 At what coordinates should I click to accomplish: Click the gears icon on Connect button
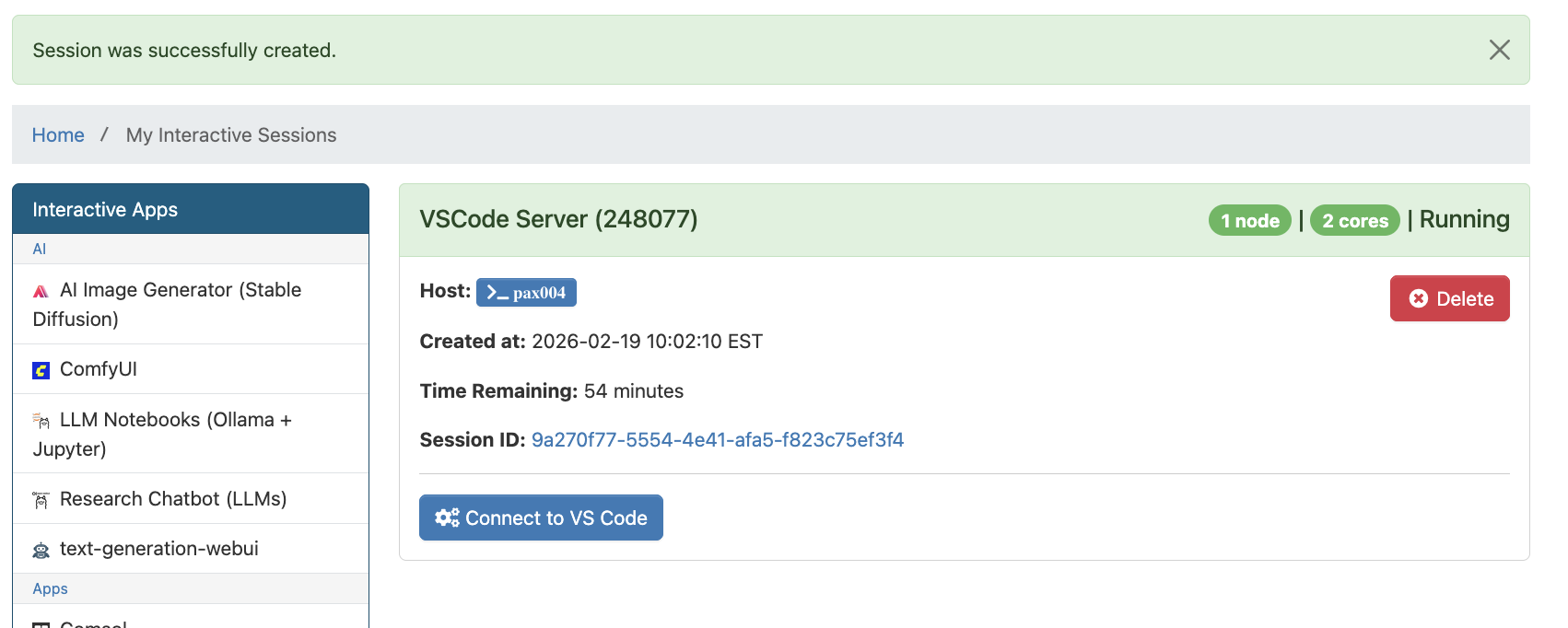click(447, 518)
